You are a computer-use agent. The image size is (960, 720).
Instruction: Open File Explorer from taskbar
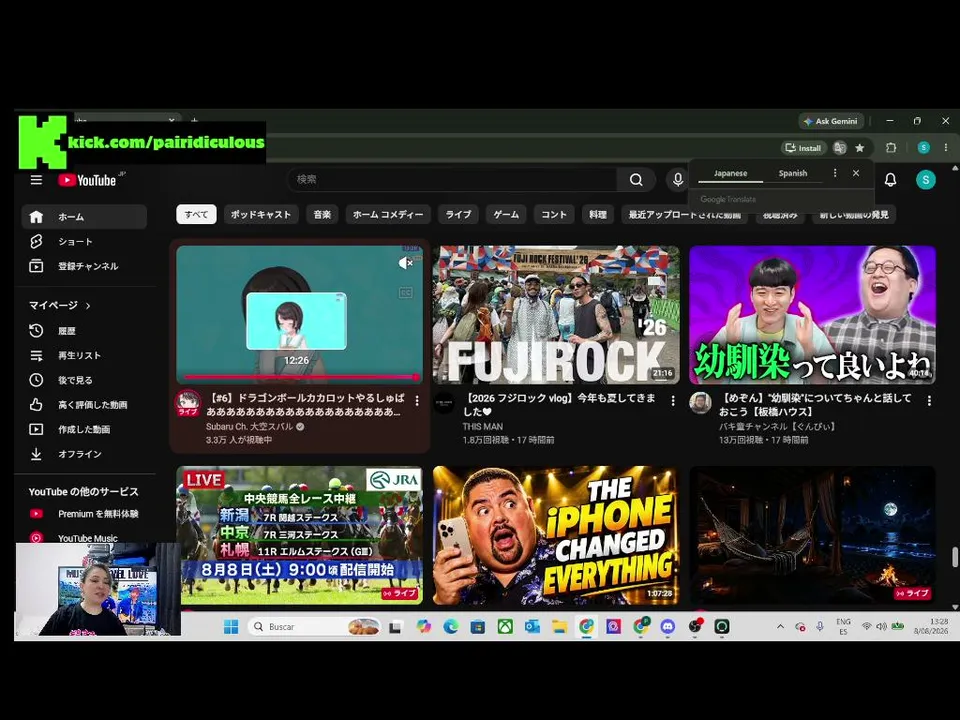(559, 626)
